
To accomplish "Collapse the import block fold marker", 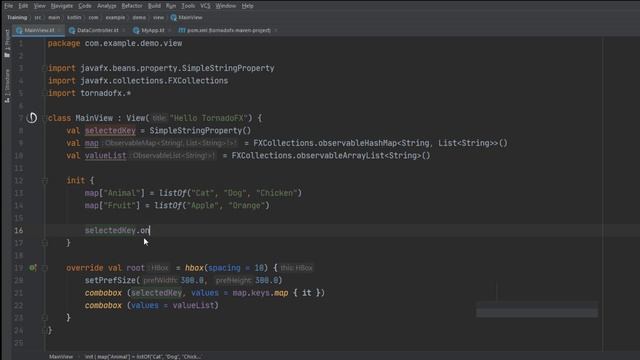I will (x=44, y=68).
